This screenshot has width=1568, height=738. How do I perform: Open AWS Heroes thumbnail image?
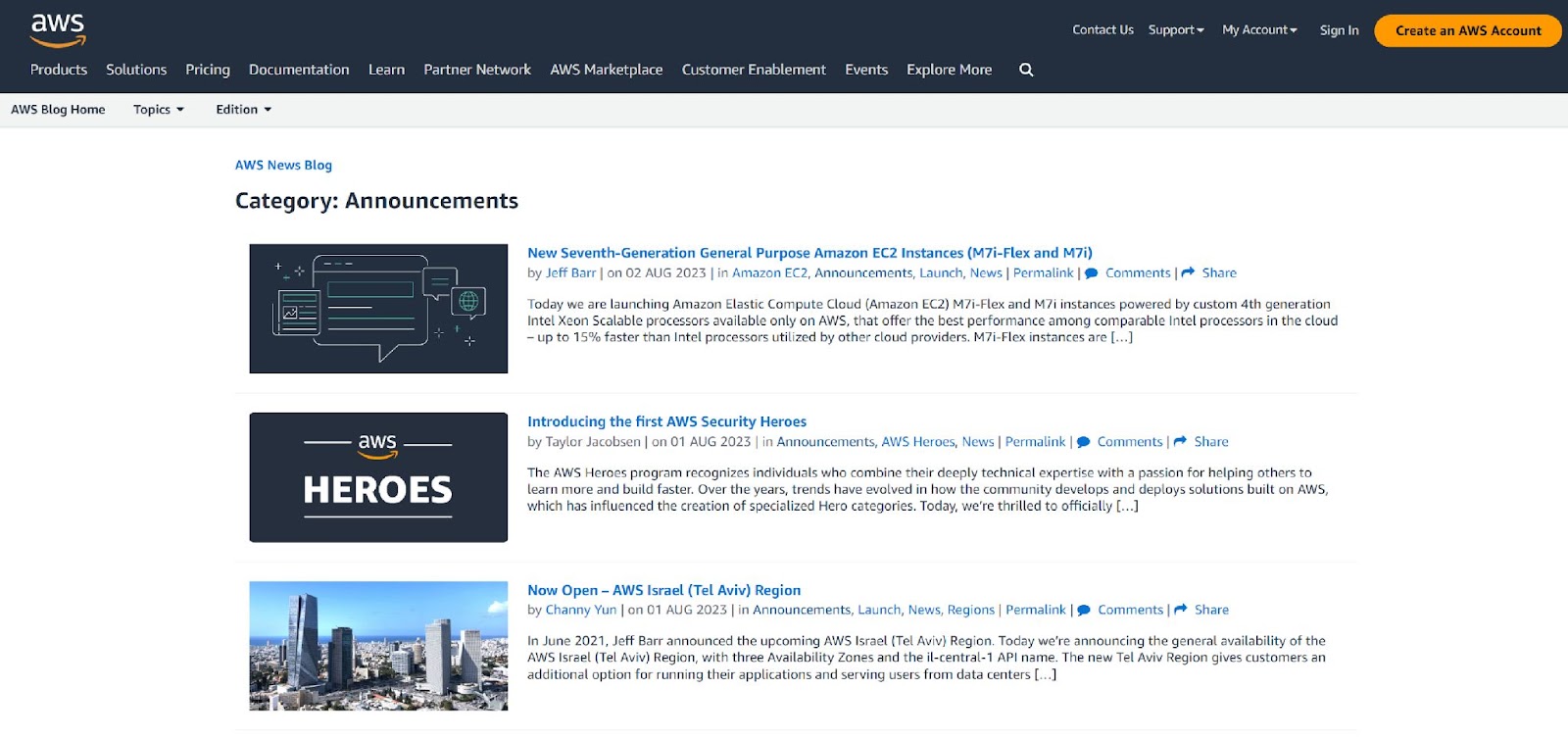point(378,477)
